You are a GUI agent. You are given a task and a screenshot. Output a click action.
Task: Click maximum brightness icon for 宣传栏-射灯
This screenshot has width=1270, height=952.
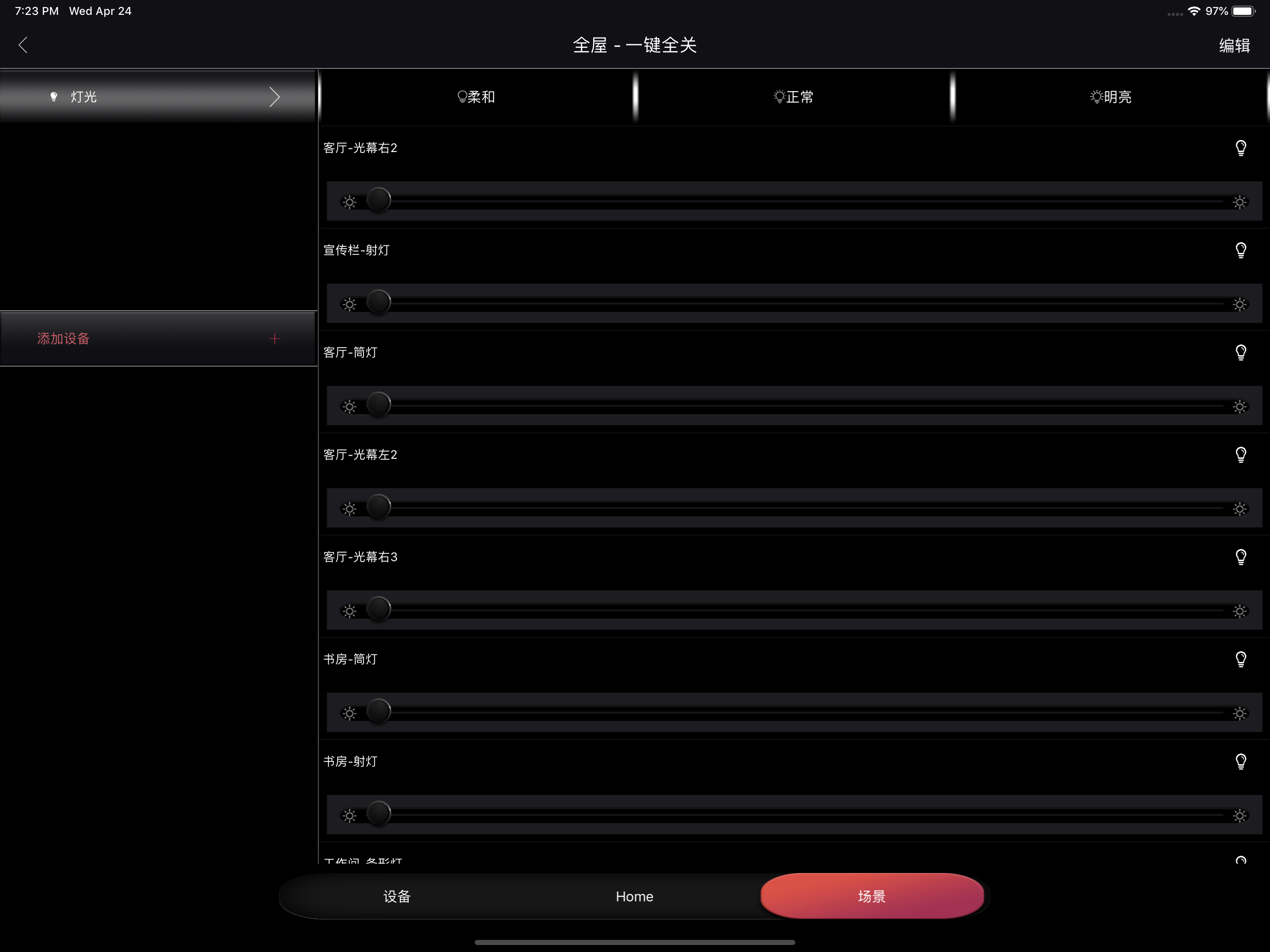point(1240,304)
